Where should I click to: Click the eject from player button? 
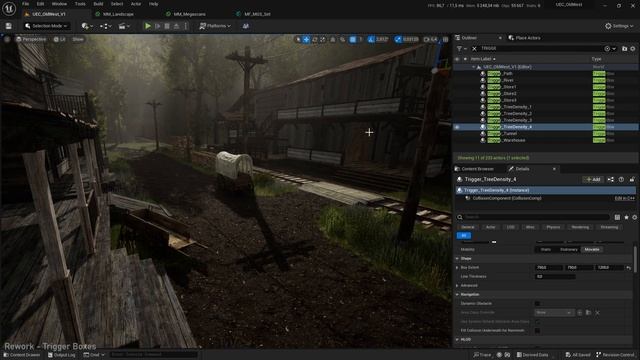point(176,26)
